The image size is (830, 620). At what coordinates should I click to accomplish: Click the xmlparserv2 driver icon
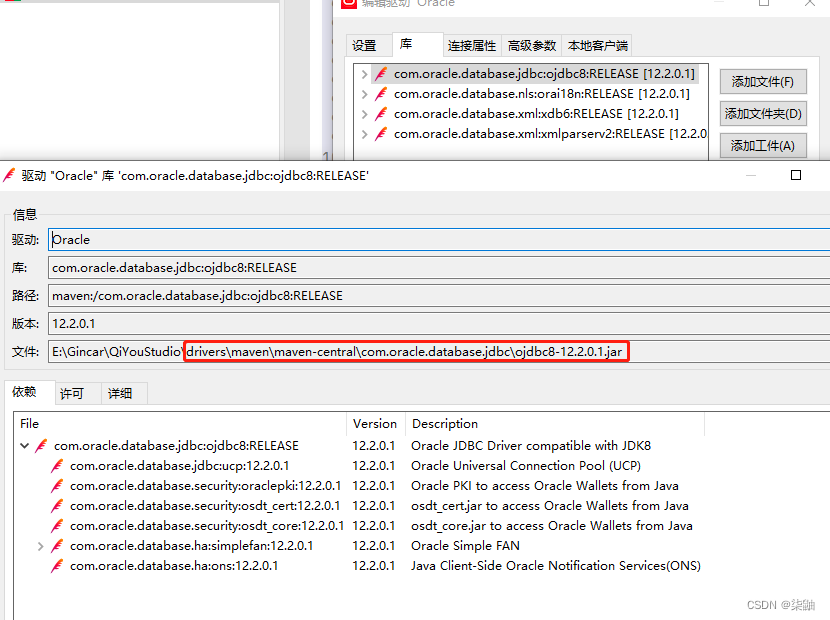(x=381, y=133)
